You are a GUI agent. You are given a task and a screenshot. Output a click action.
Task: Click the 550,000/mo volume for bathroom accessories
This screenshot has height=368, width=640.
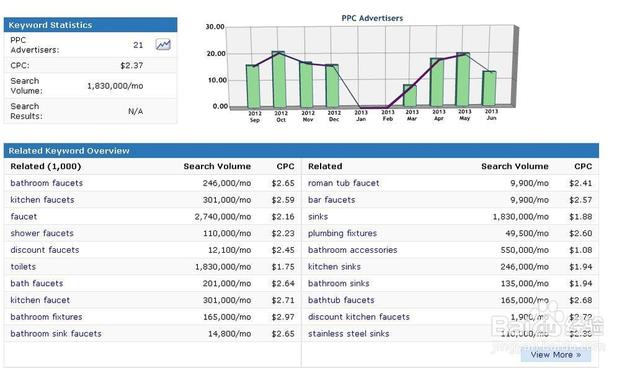[x=524, y=250]
